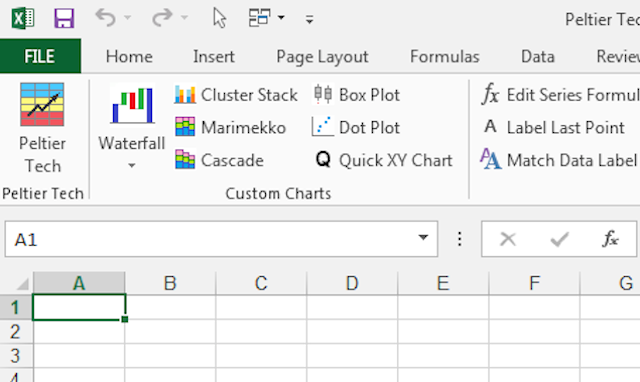Open the redo history dropdown arrow

(x=184, y=18)
